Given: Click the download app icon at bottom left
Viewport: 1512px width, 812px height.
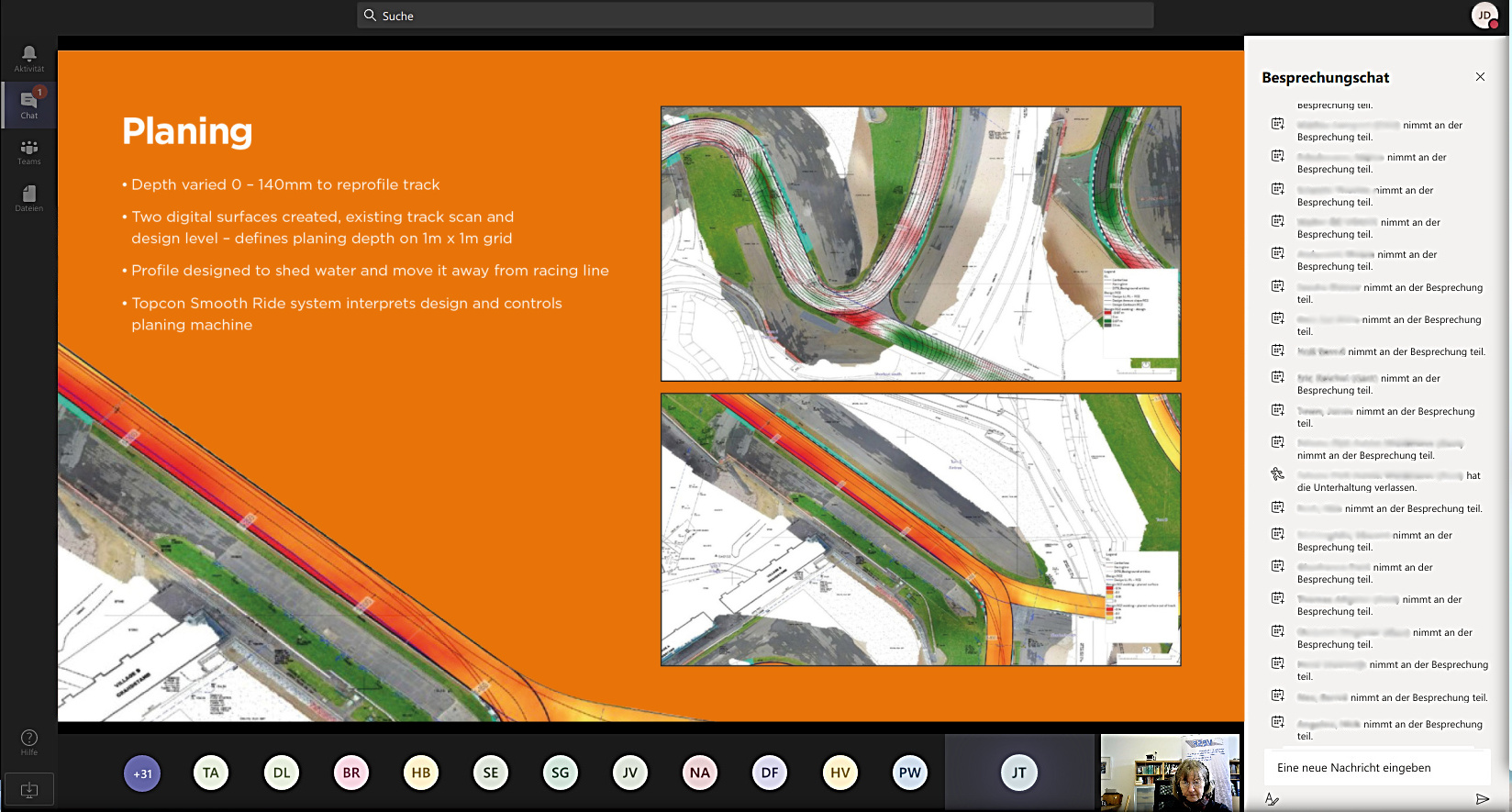Looking at the screenshot, I should 28,789.
